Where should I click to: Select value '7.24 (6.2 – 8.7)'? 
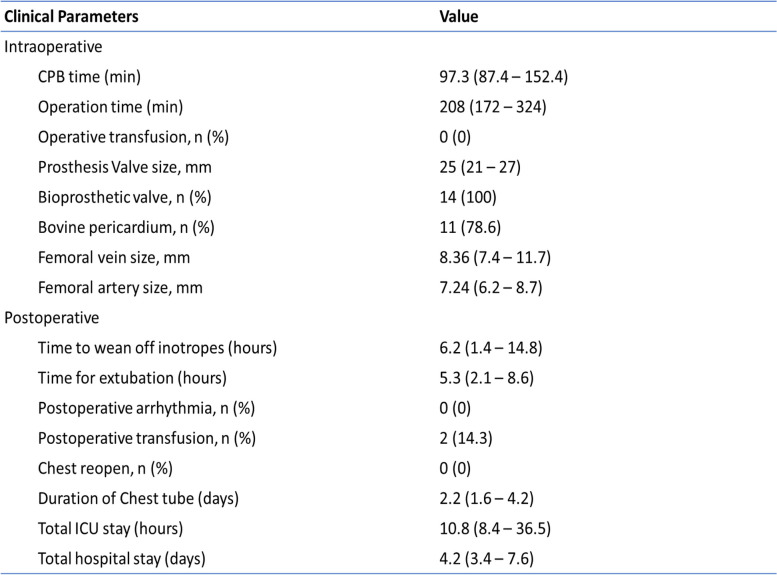point(491,288)
